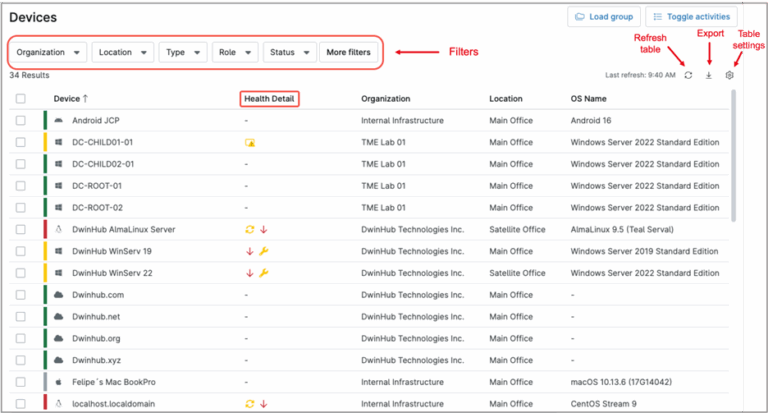Select the Android JCP row checkbox
768x413 pixels.
click(x=21, y=120)
